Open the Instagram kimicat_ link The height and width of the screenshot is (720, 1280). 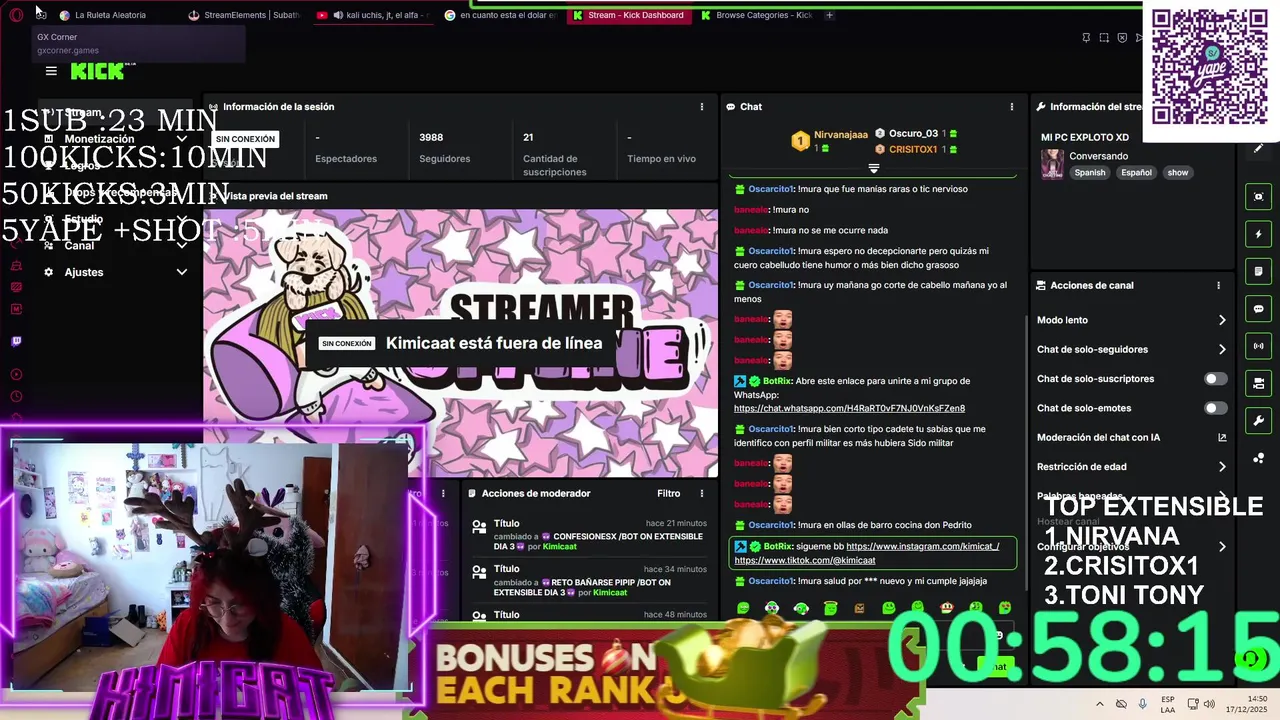point(922,546)
